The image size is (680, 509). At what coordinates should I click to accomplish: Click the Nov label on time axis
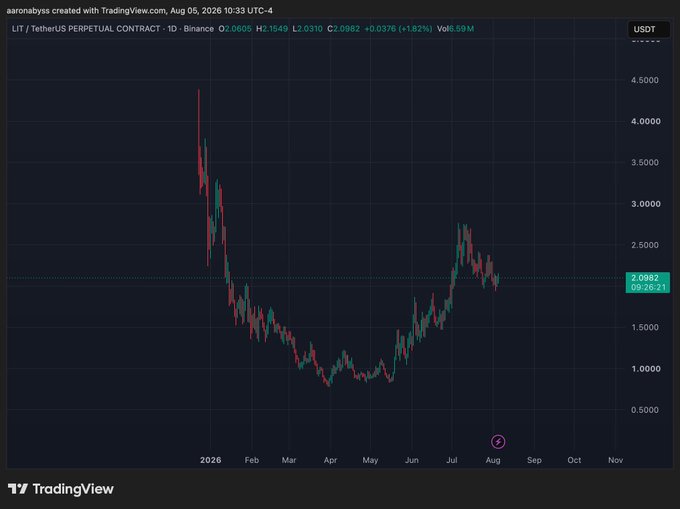click(x=615, y=460)
